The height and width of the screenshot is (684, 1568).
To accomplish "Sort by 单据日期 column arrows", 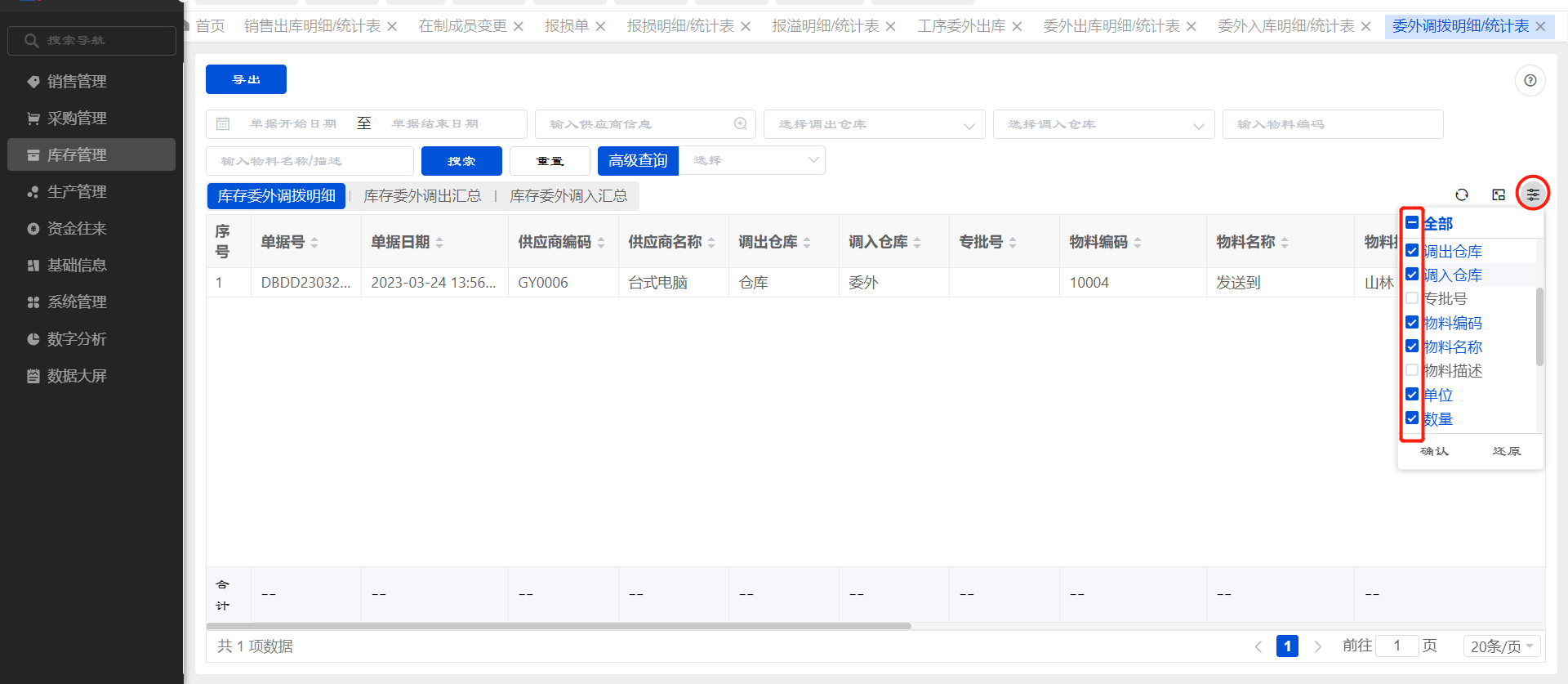I will point(439,243).
